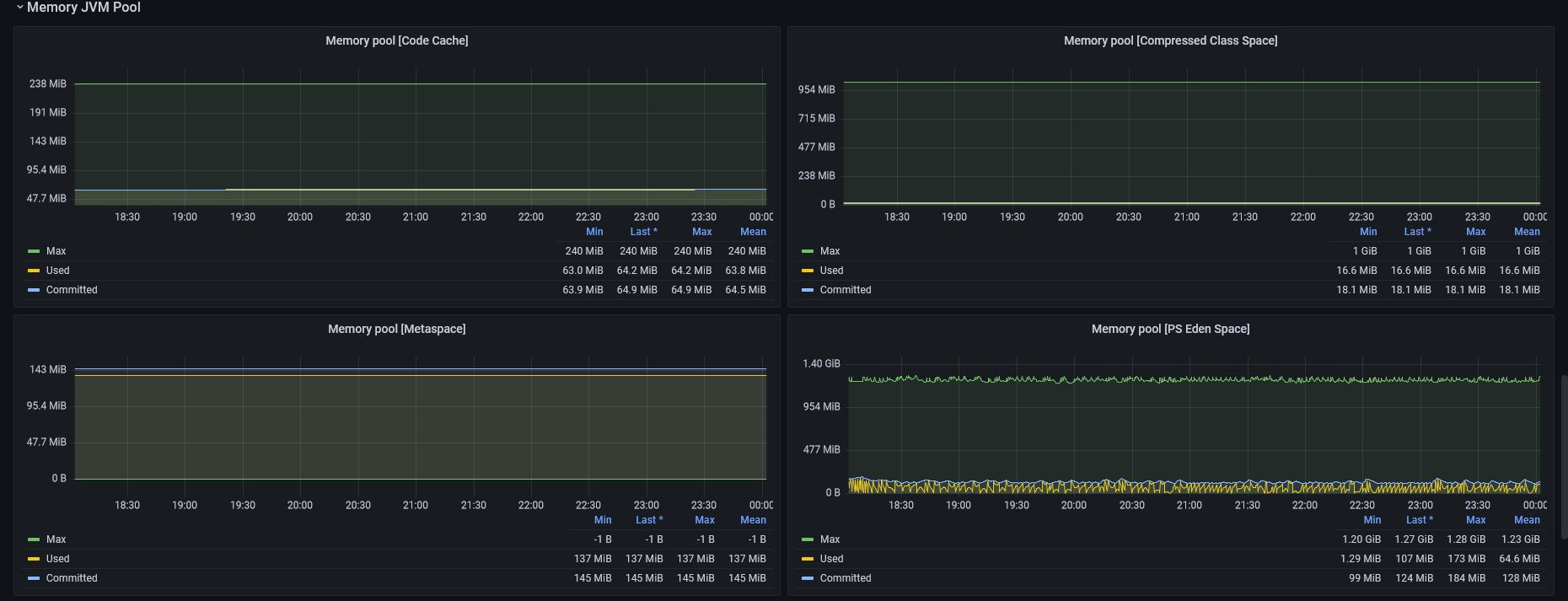Viewport: 1568px width, 601px height.
Task: Toggle Committed series in Compressed Class Space legend
Action: coord(846,290)
